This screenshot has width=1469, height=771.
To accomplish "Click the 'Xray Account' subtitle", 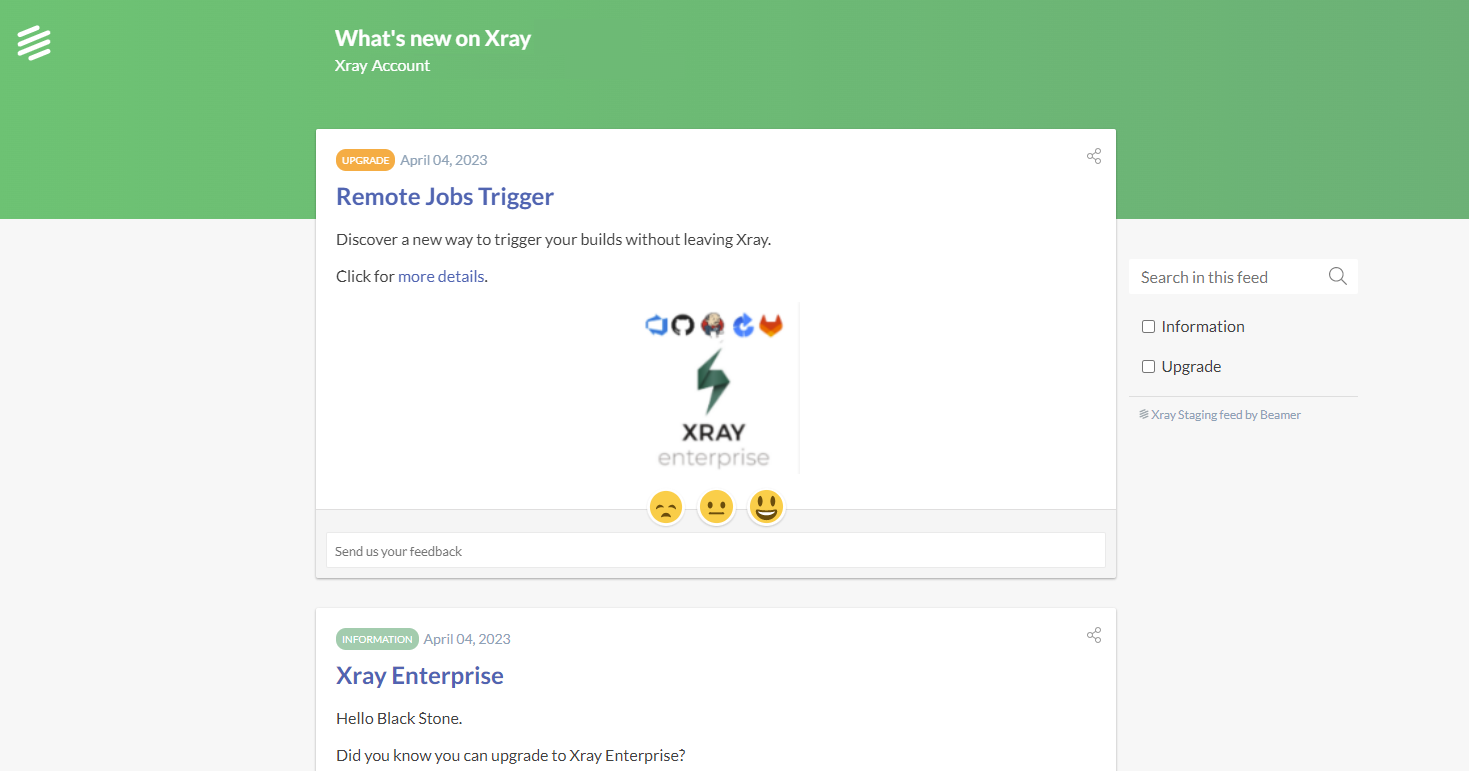I will (382, 66).
